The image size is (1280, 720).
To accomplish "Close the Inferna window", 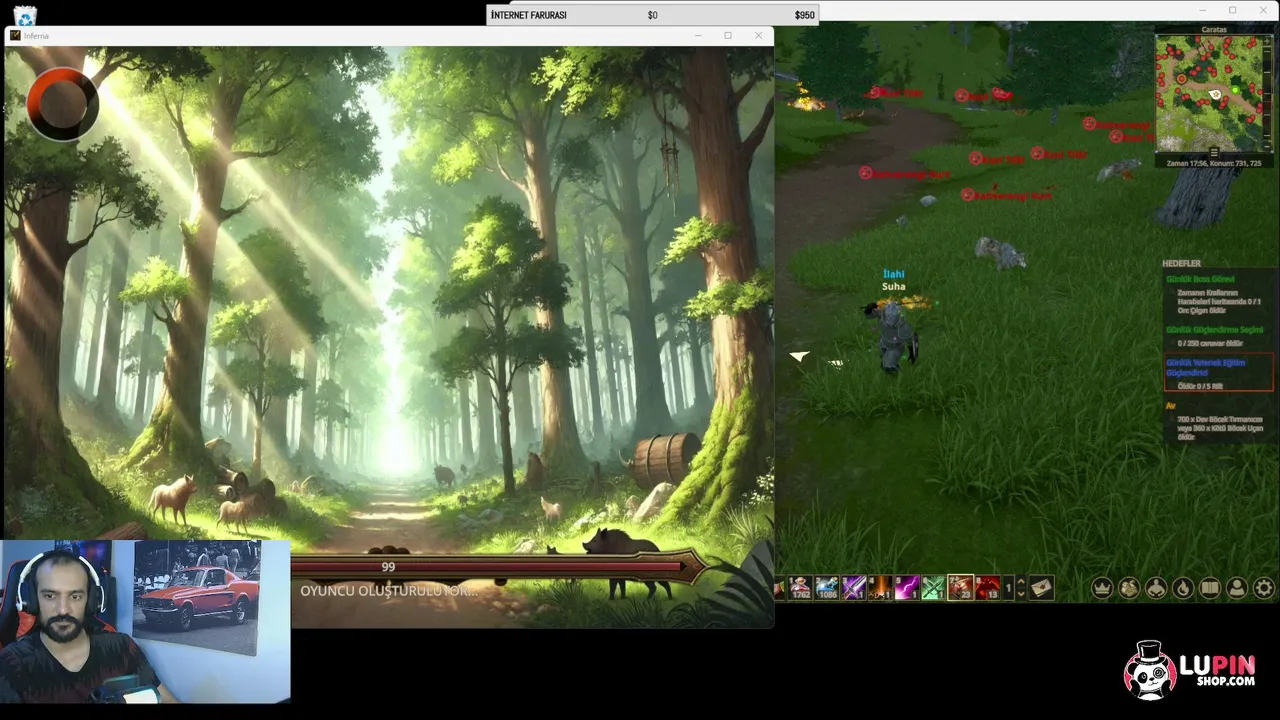I will (x=758, y=36).
